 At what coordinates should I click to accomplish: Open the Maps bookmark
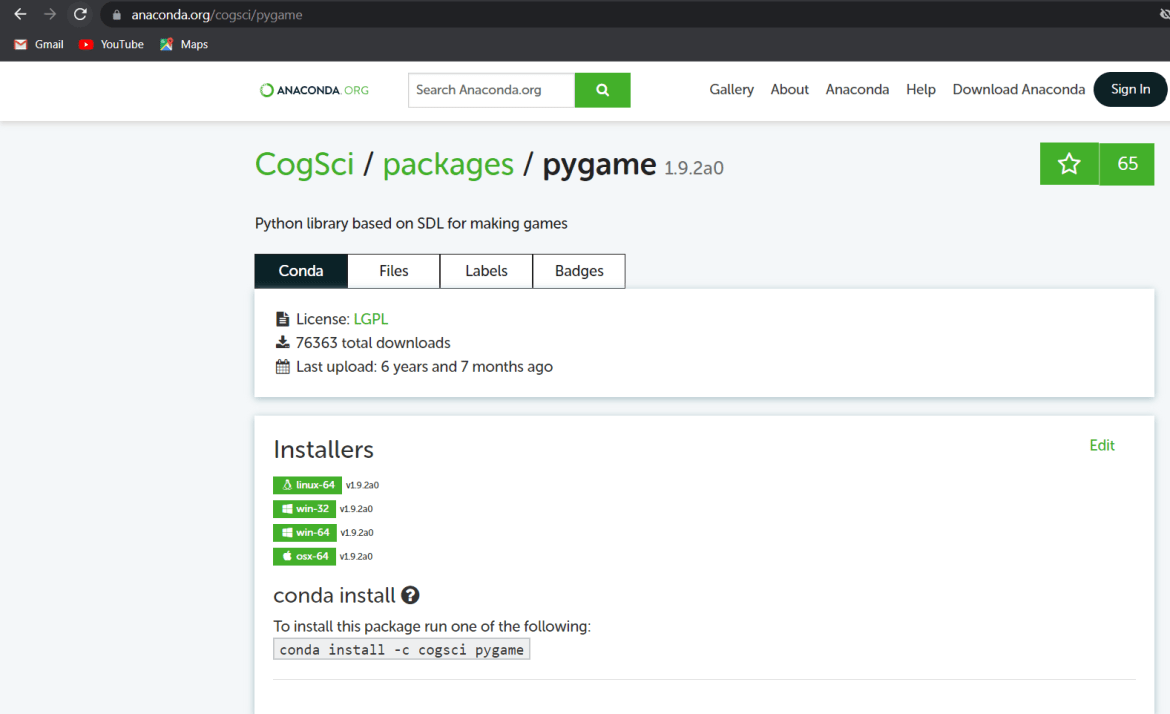[x=184, y=45]
